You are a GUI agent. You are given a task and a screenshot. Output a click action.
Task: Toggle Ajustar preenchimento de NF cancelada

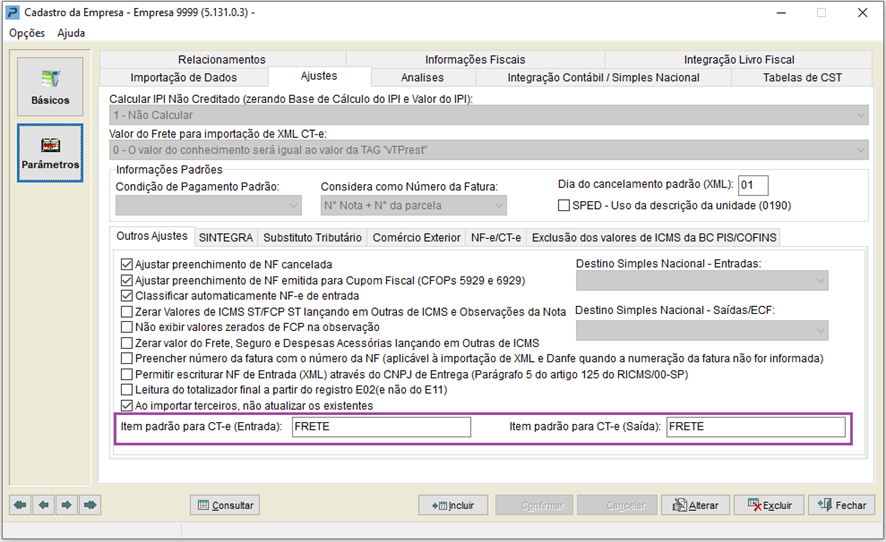[127, 264]
